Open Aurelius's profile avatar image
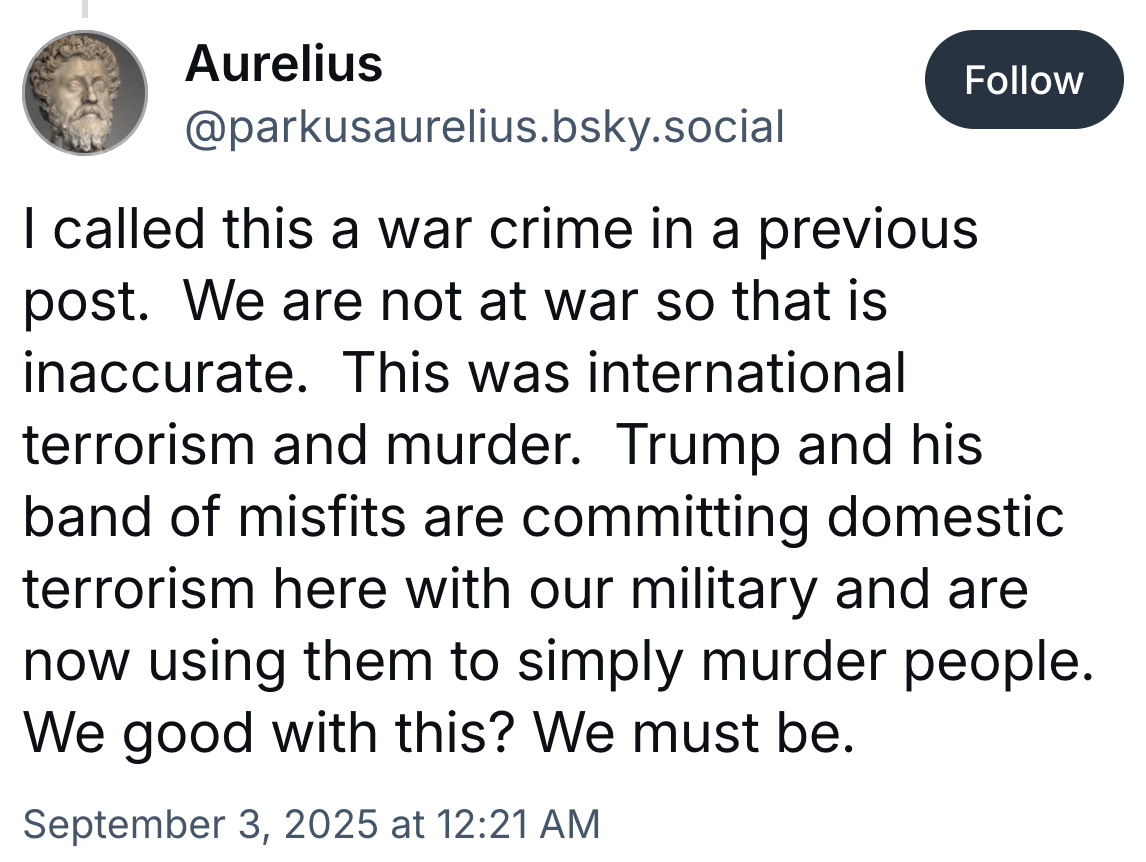1146x862 pixels. click(x=86, y=93)
